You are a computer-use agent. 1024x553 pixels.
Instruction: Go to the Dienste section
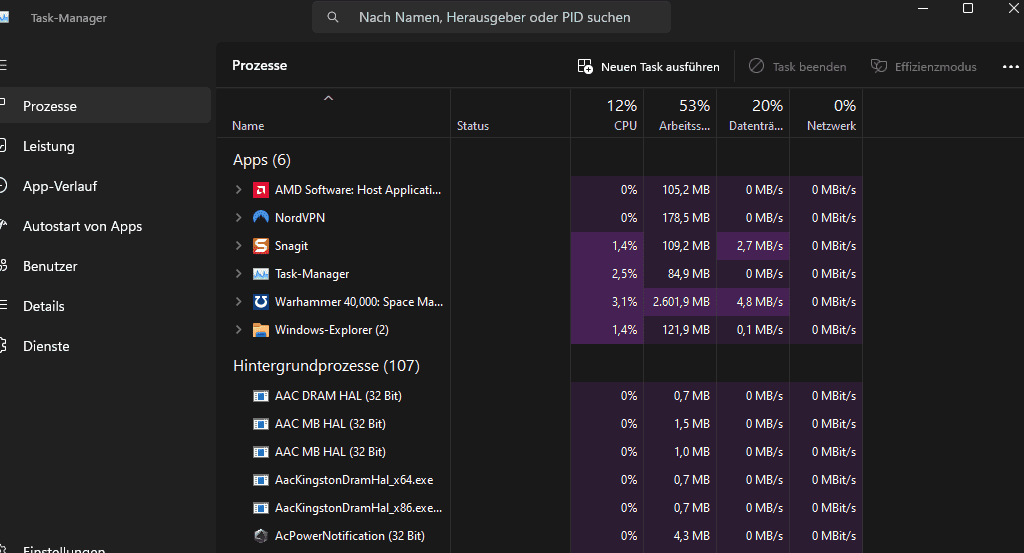pyautogui.click(x=46, y=346)
